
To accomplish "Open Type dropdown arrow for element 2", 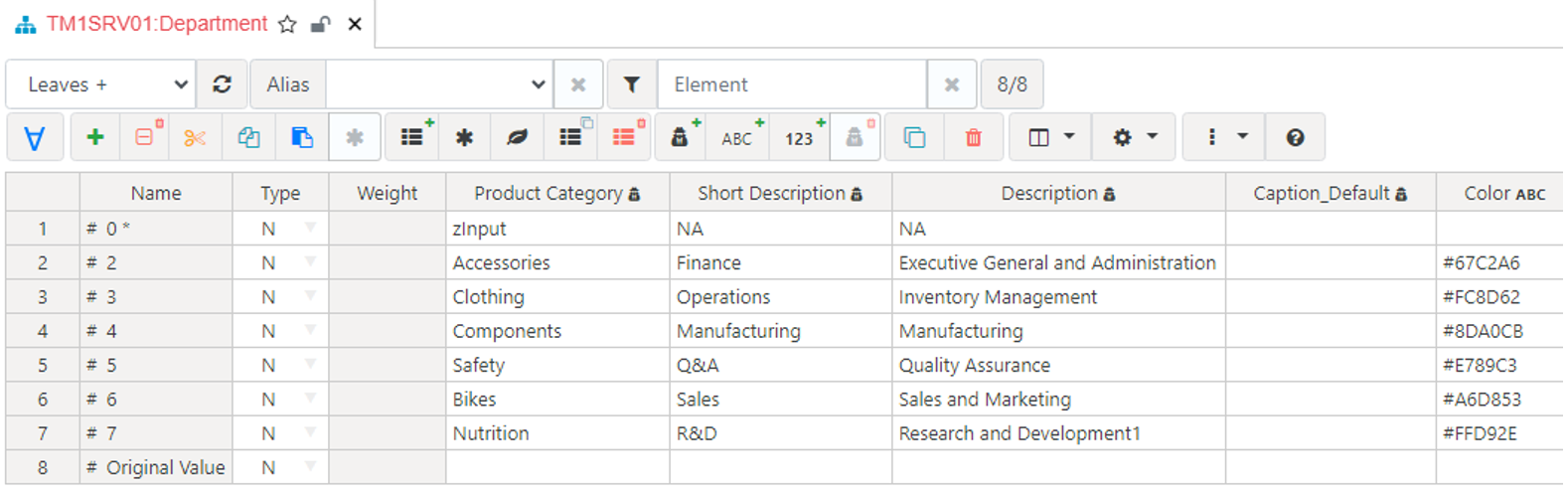I will 310,261.
